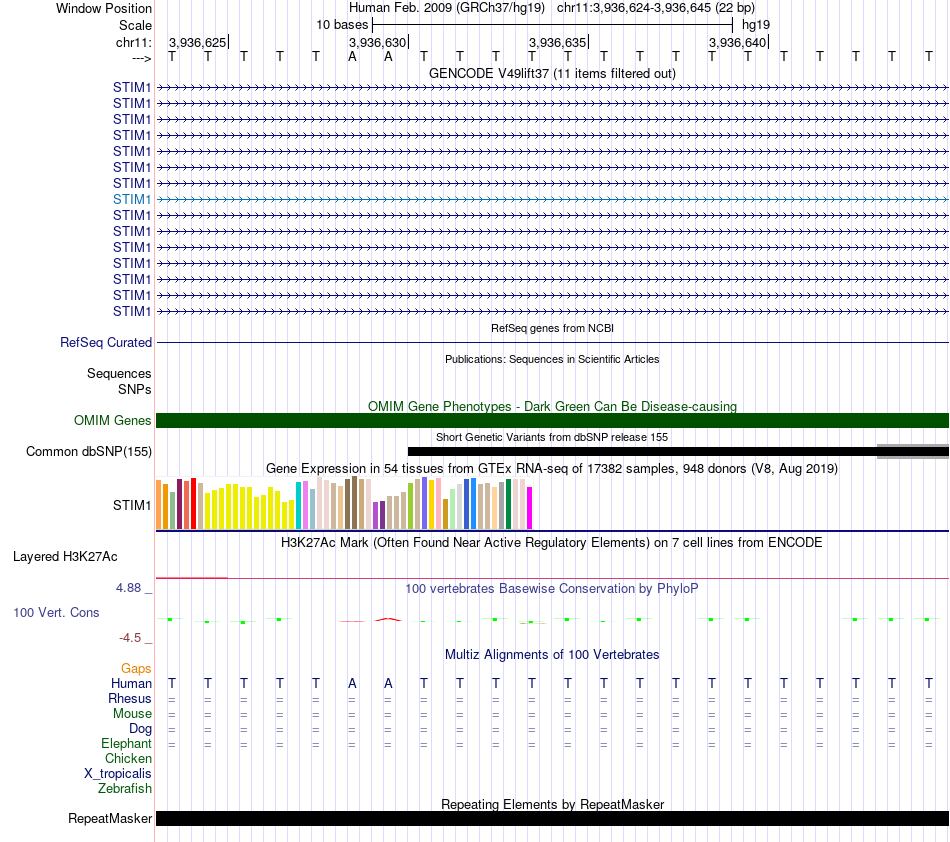This screenshot has height=842, width=950.
Task: Click the 10 bases scale text
Action: (x=342, y=25)
